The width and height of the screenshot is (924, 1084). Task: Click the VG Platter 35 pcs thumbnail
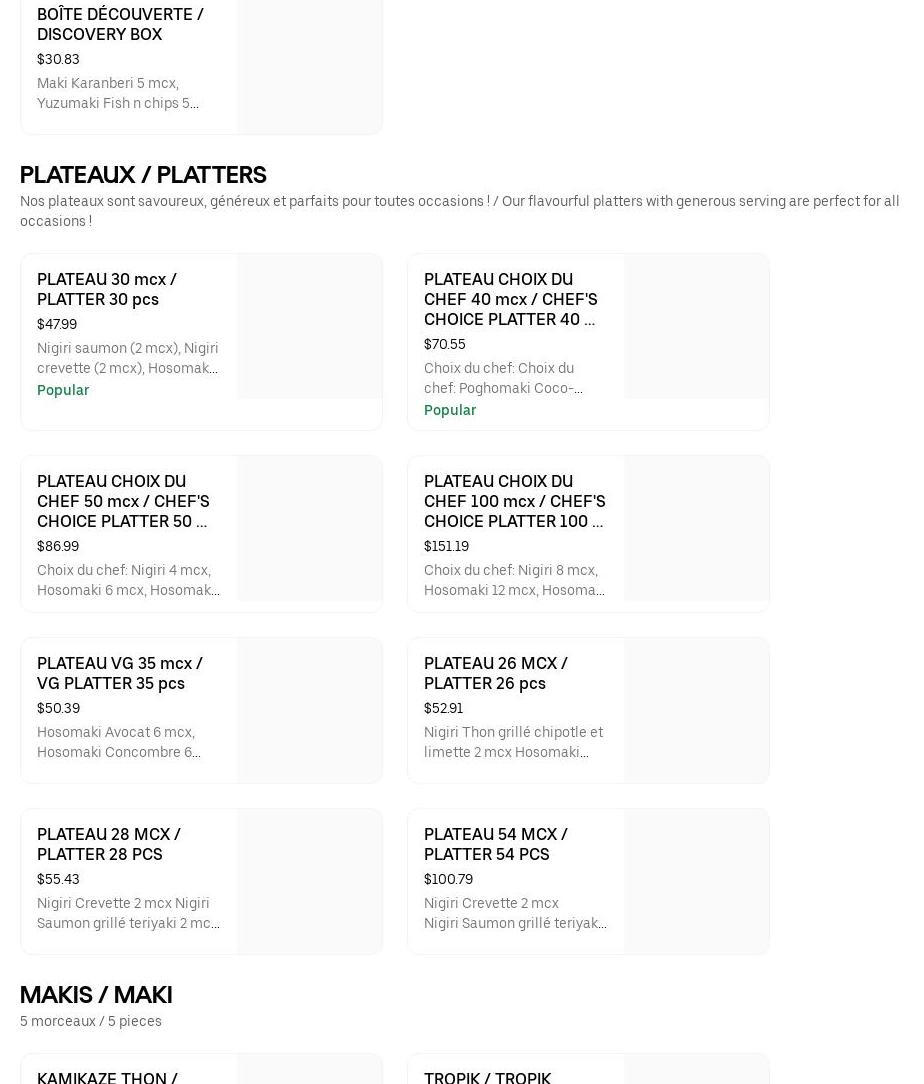pos(309,710)
